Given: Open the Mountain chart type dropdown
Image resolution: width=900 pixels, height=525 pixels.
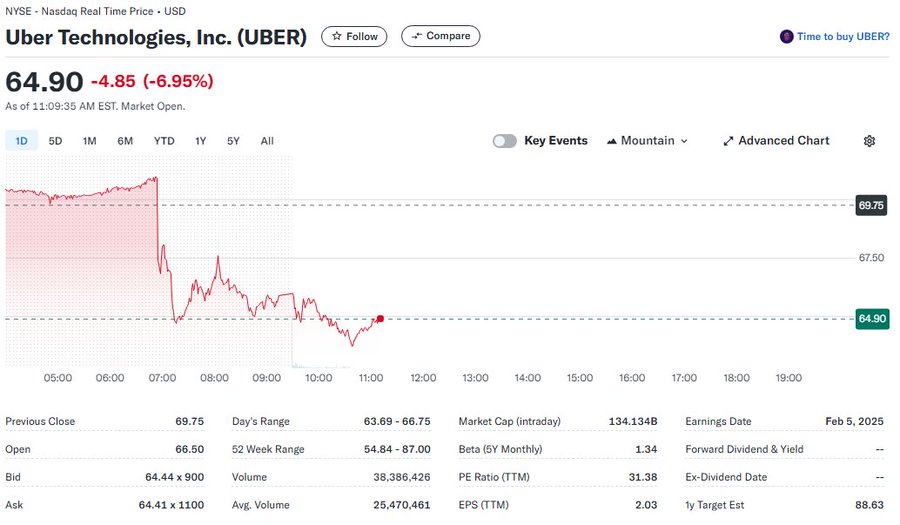Looking at the screenshot, I should click(647, 141).
